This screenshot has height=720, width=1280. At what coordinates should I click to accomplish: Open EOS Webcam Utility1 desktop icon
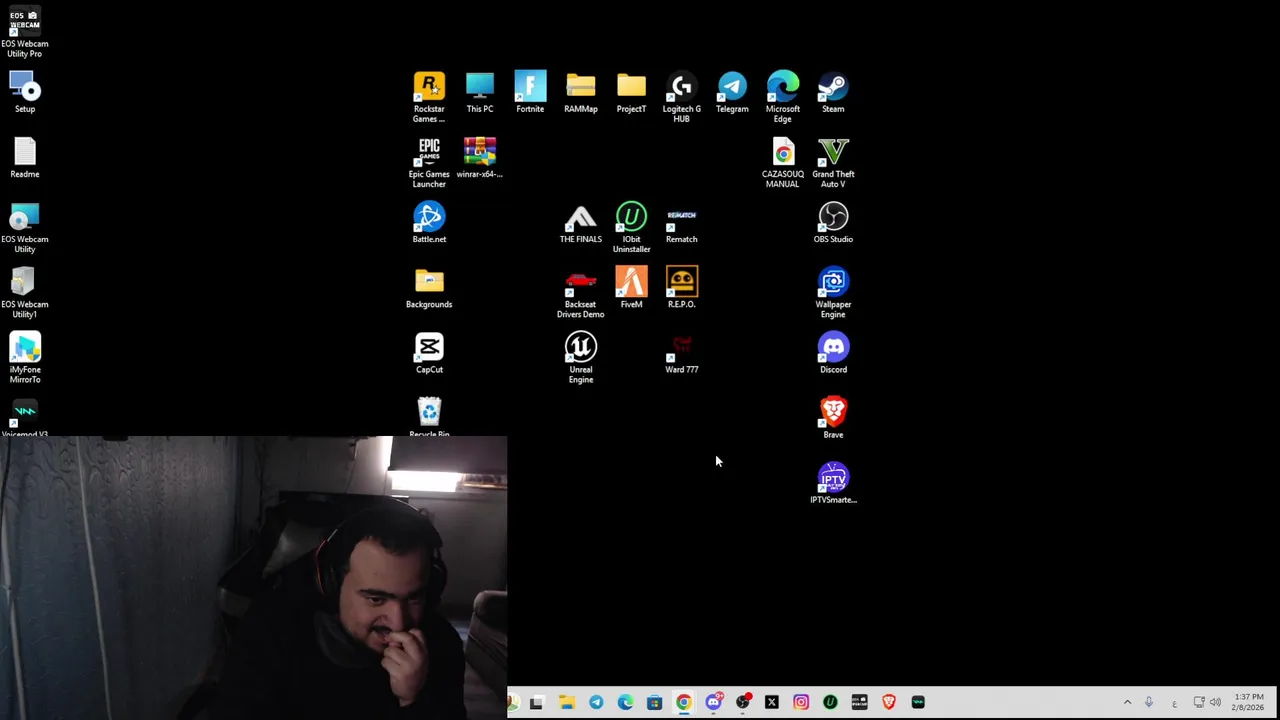pos(25,292)
